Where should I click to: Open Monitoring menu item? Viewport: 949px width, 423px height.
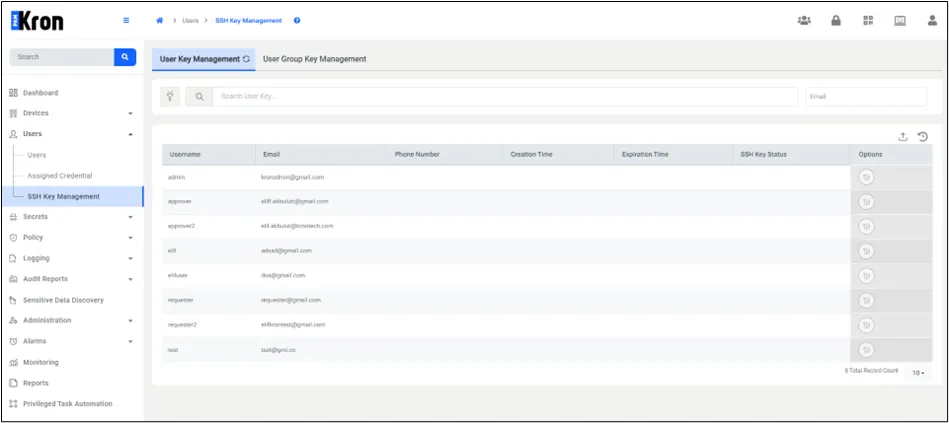pos(41,362)
